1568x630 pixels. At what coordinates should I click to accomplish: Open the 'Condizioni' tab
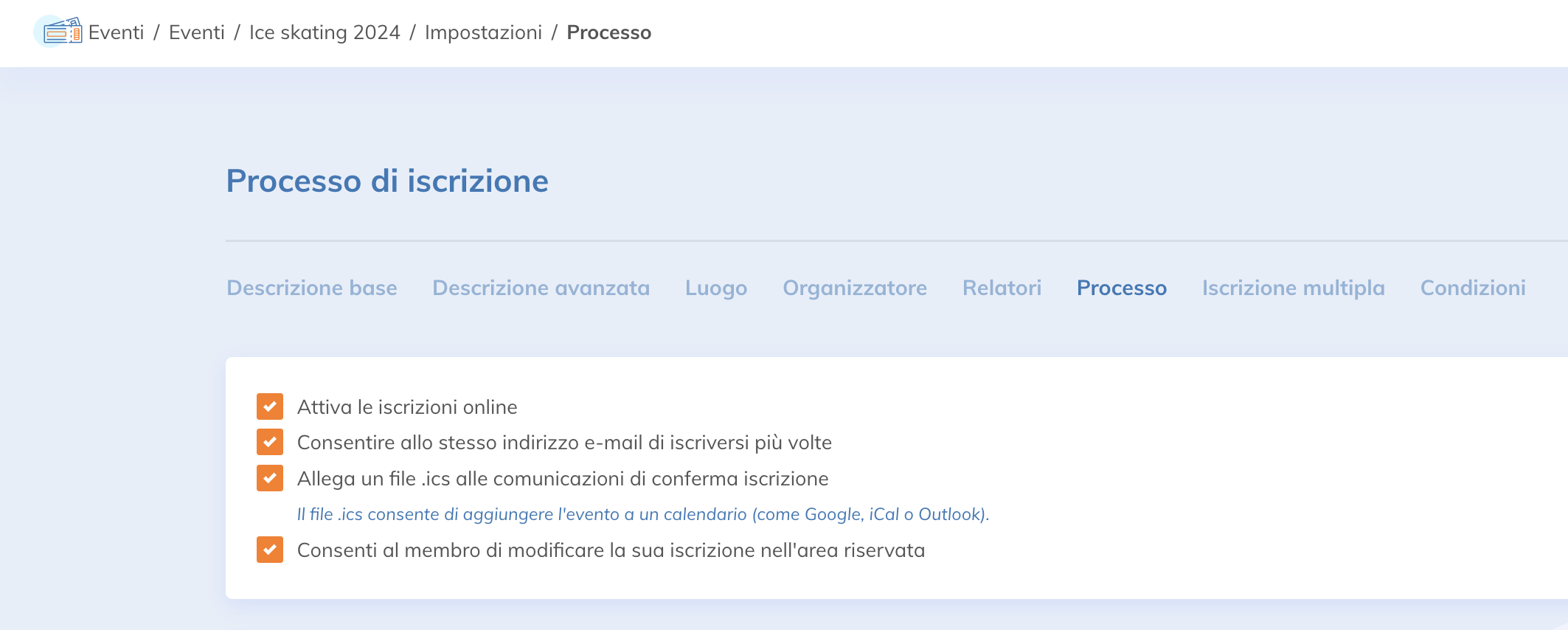1472,288
